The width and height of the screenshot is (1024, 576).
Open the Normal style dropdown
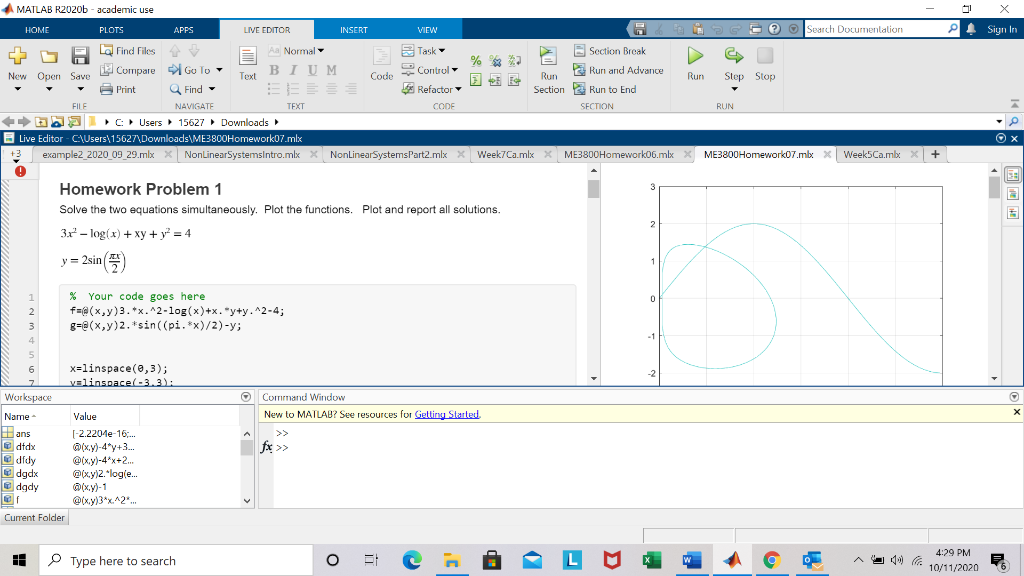tap(304, 50)
